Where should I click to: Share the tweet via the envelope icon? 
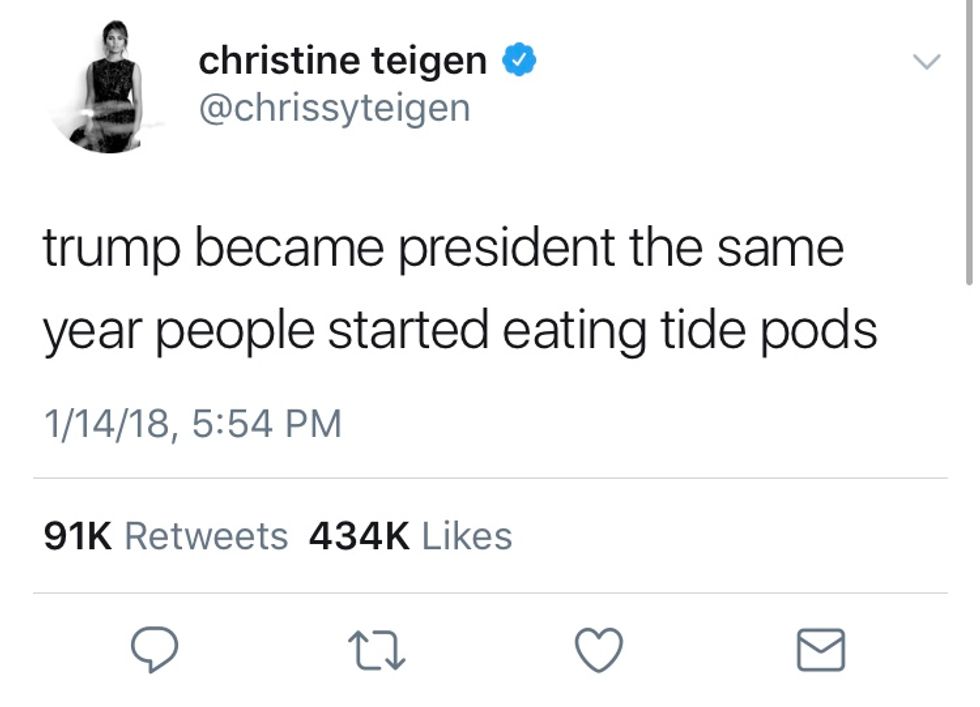pos(820,651)
